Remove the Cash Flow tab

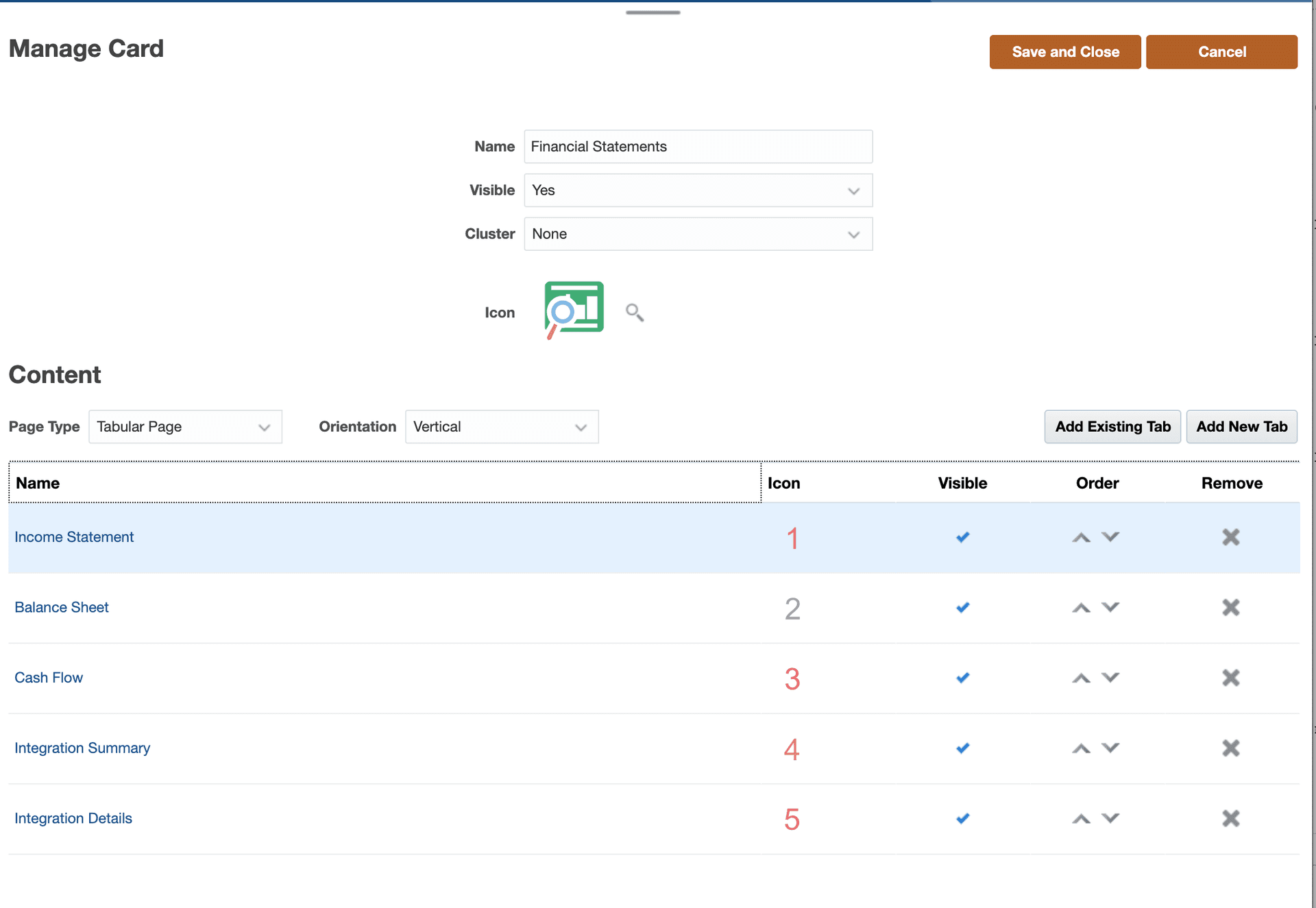coord(1231,678)
